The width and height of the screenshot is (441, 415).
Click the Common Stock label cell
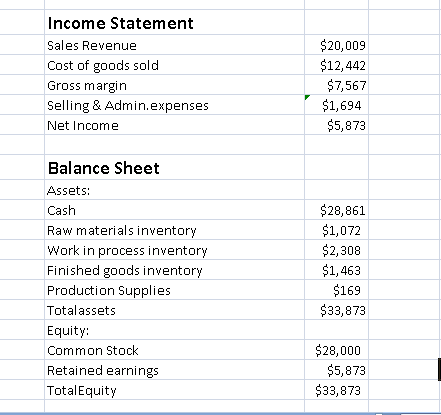pos(174,350)
